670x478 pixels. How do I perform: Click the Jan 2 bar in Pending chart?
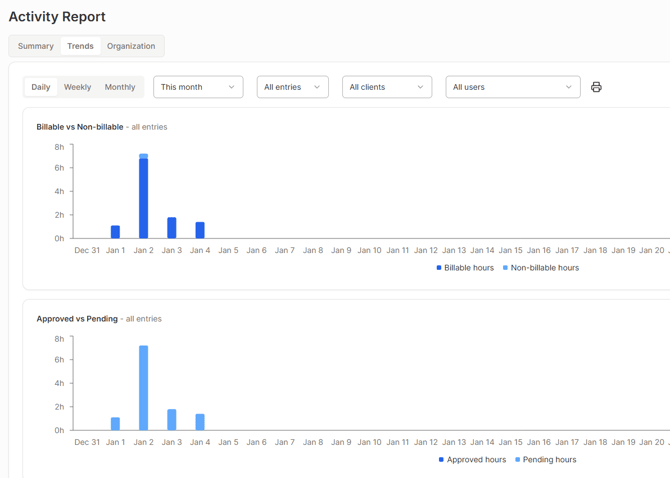click(144, 390)
